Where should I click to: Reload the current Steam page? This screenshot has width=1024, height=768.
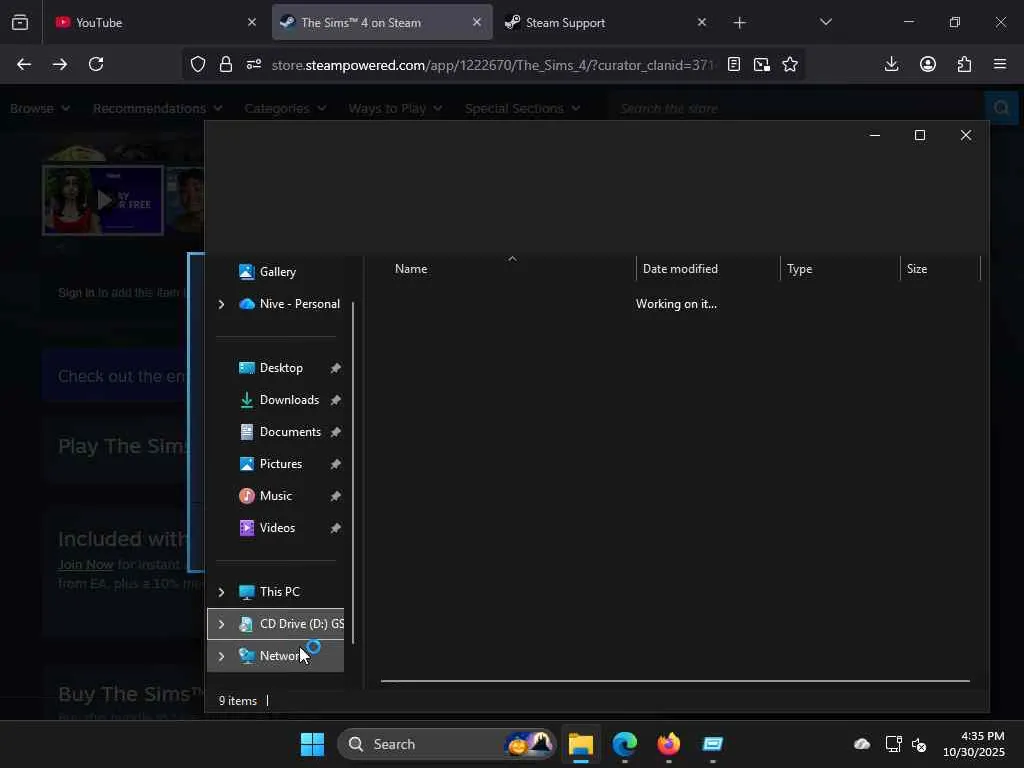point(96,64)
